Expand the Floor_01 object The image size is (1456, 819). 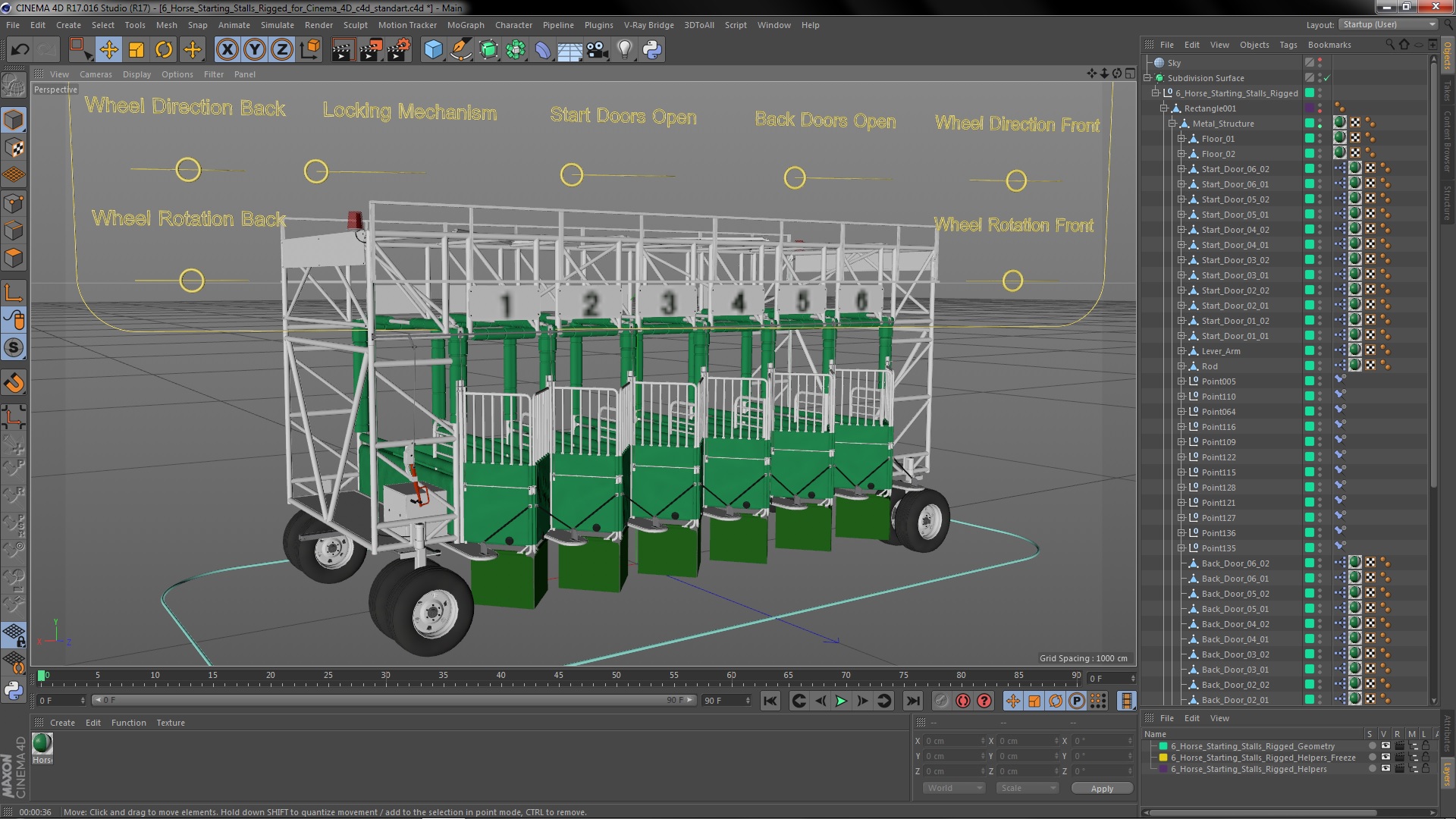[1181, 139]
